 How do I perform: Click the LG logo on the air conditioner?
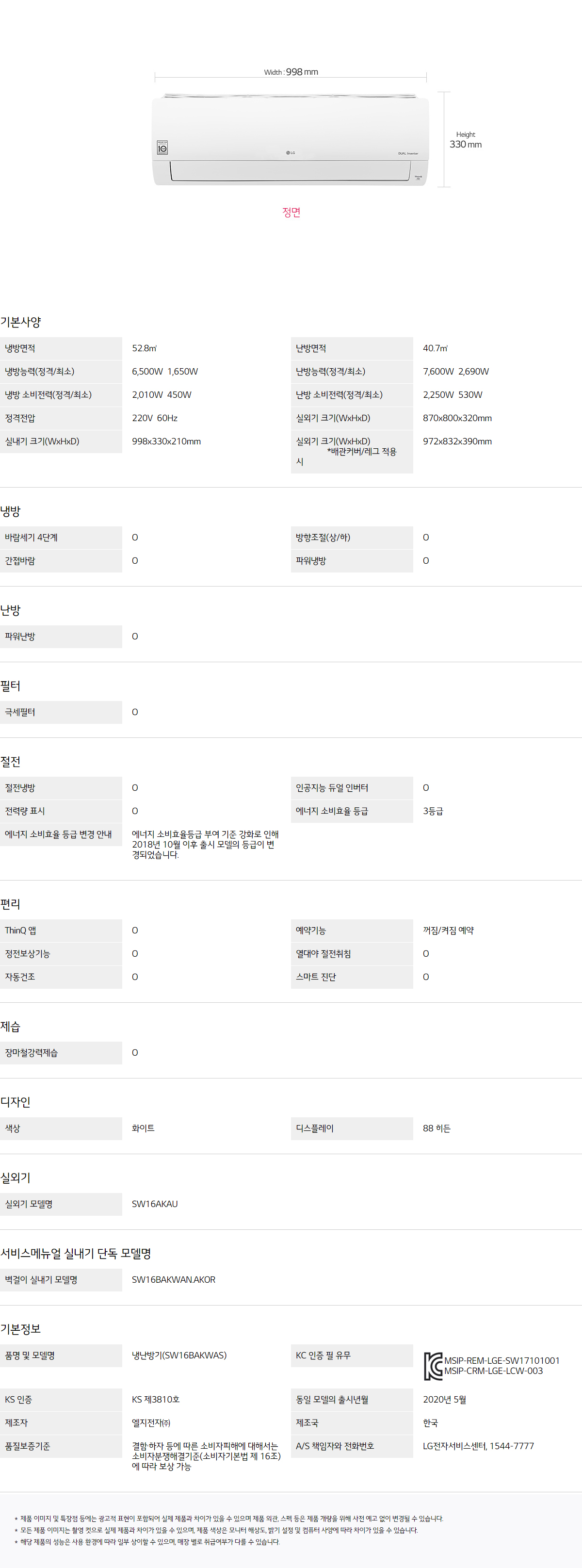291,153
